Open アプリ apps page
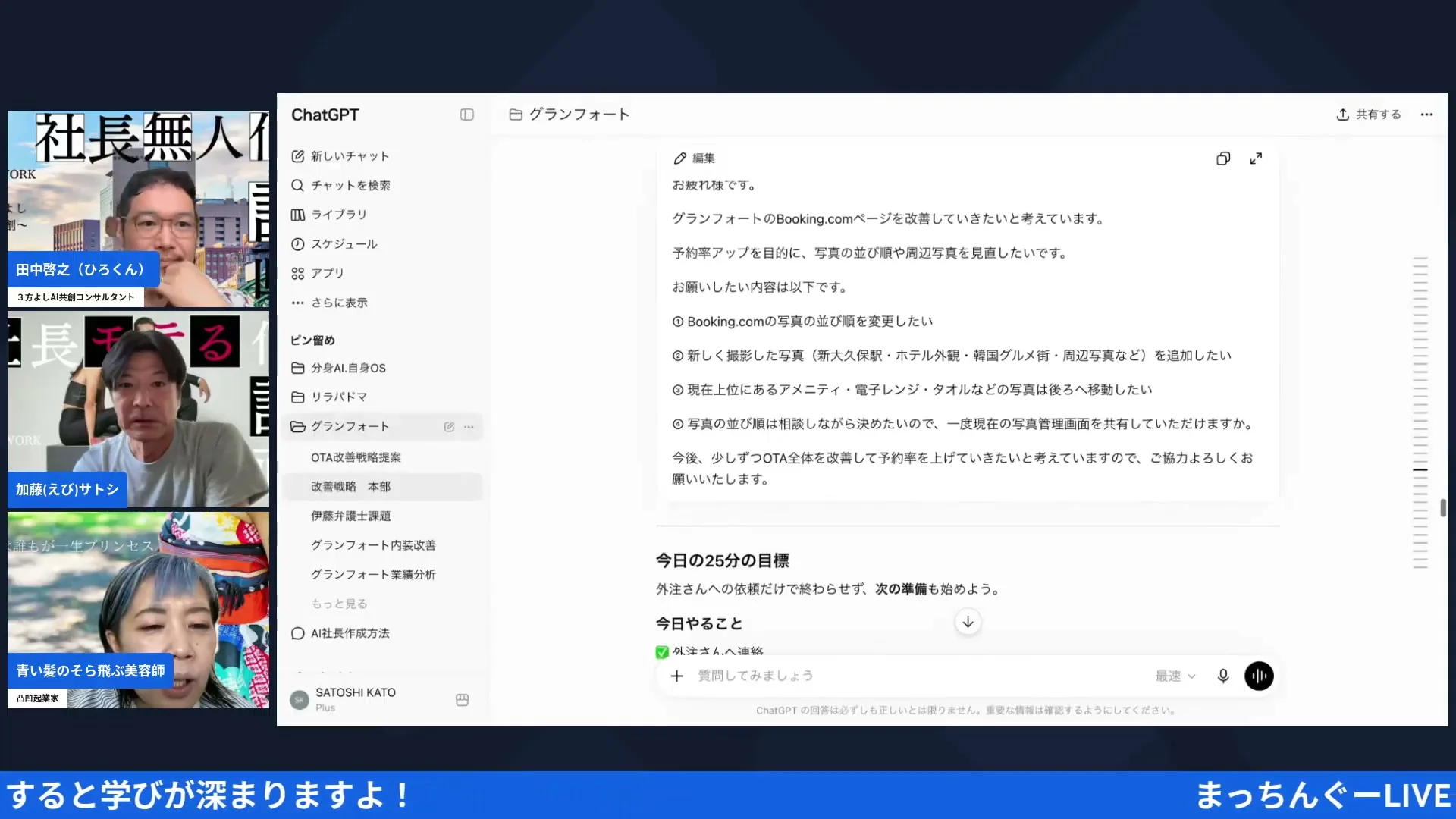 pos(318,273)
